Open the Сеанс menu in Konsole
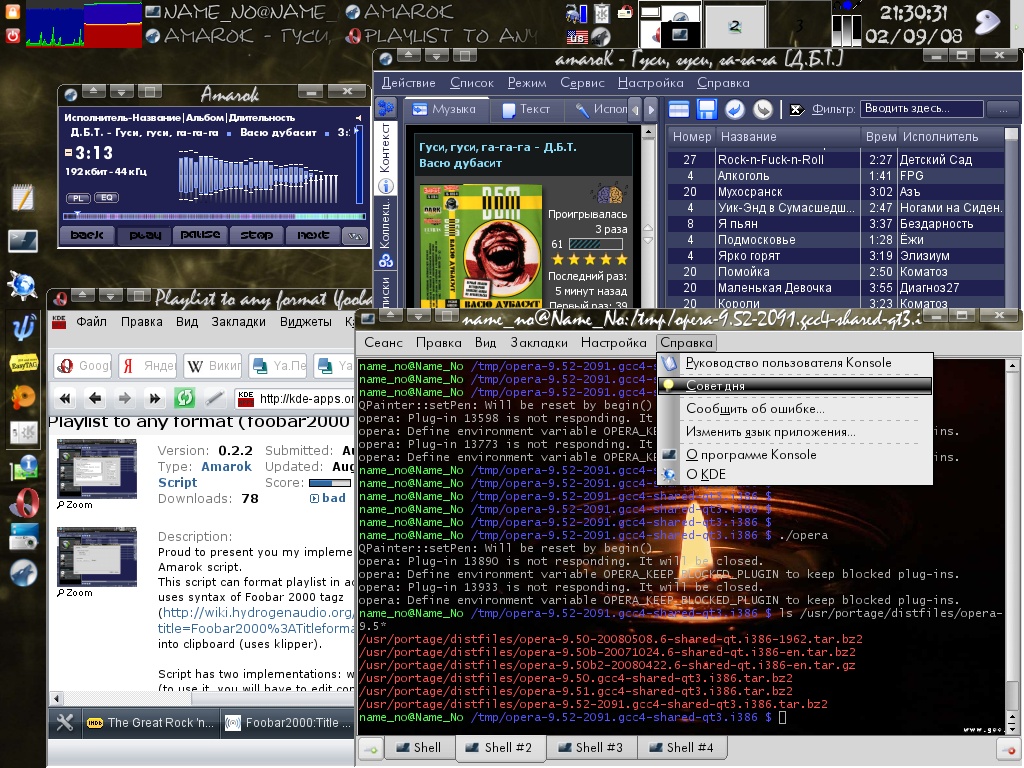Screen dimensions: 1024x768 tap(383, 343)
